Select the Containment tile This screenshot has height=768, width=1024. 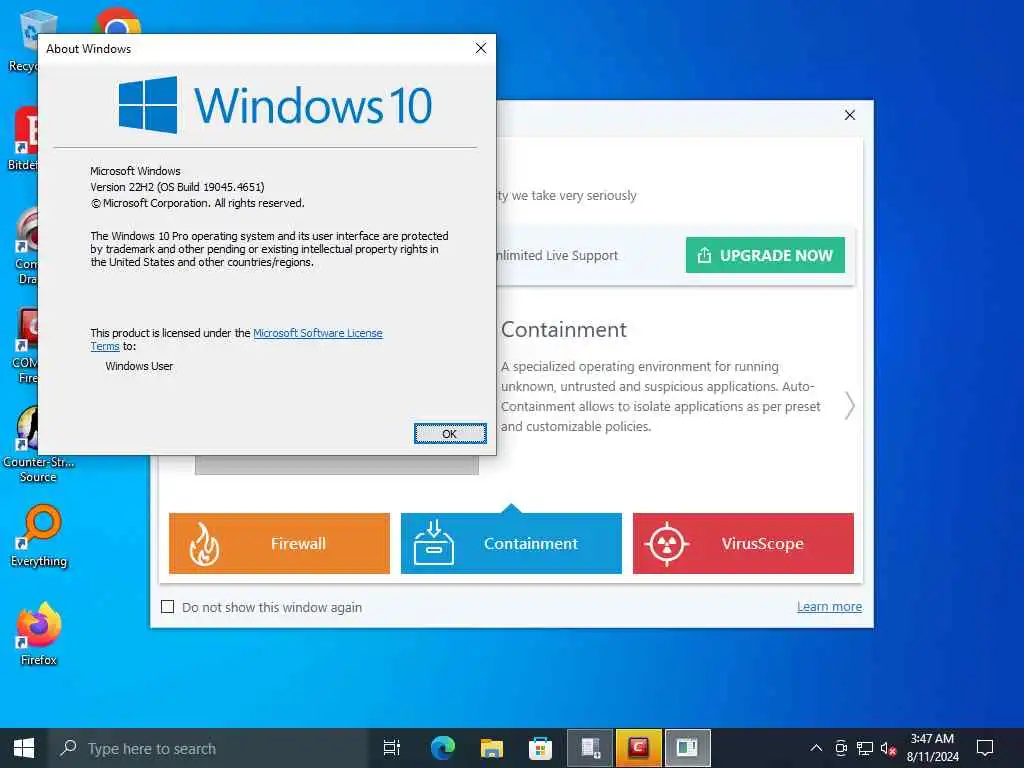tap(511, 543)
